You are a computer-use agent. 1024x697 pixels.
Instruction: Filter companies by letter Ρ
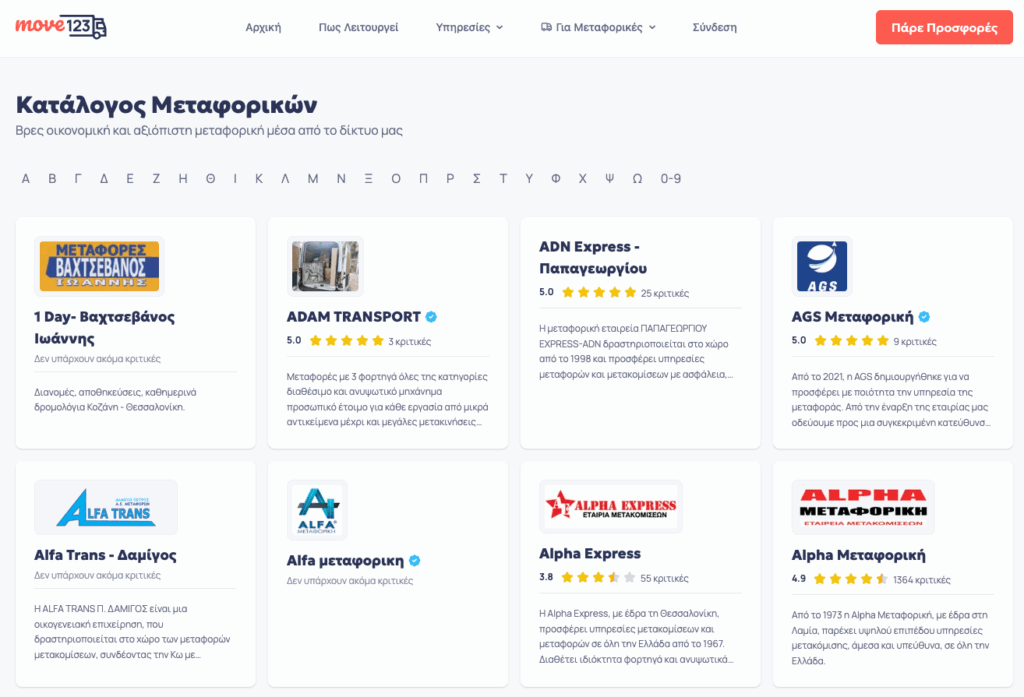coord(450,178)
